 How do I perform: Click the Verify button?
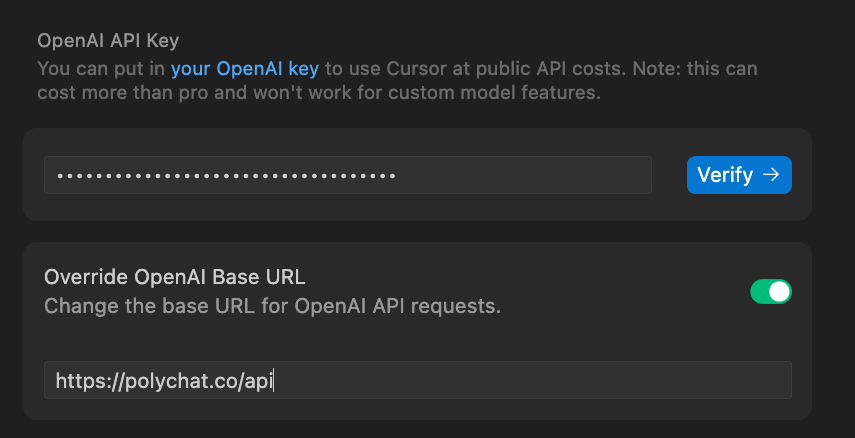(x=739, y=174)
